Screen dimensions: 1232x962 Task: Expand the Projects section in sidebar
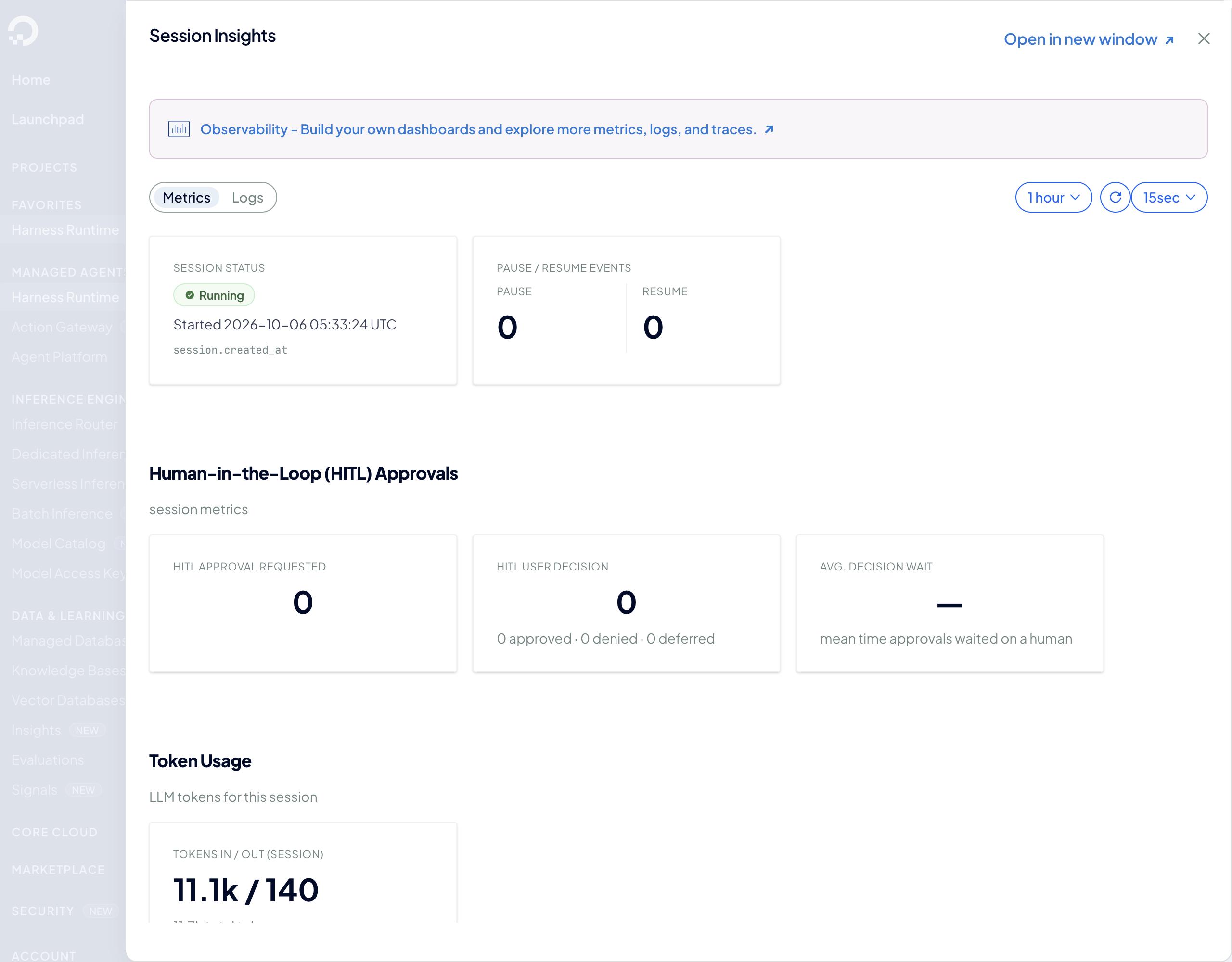click(44, 167)
